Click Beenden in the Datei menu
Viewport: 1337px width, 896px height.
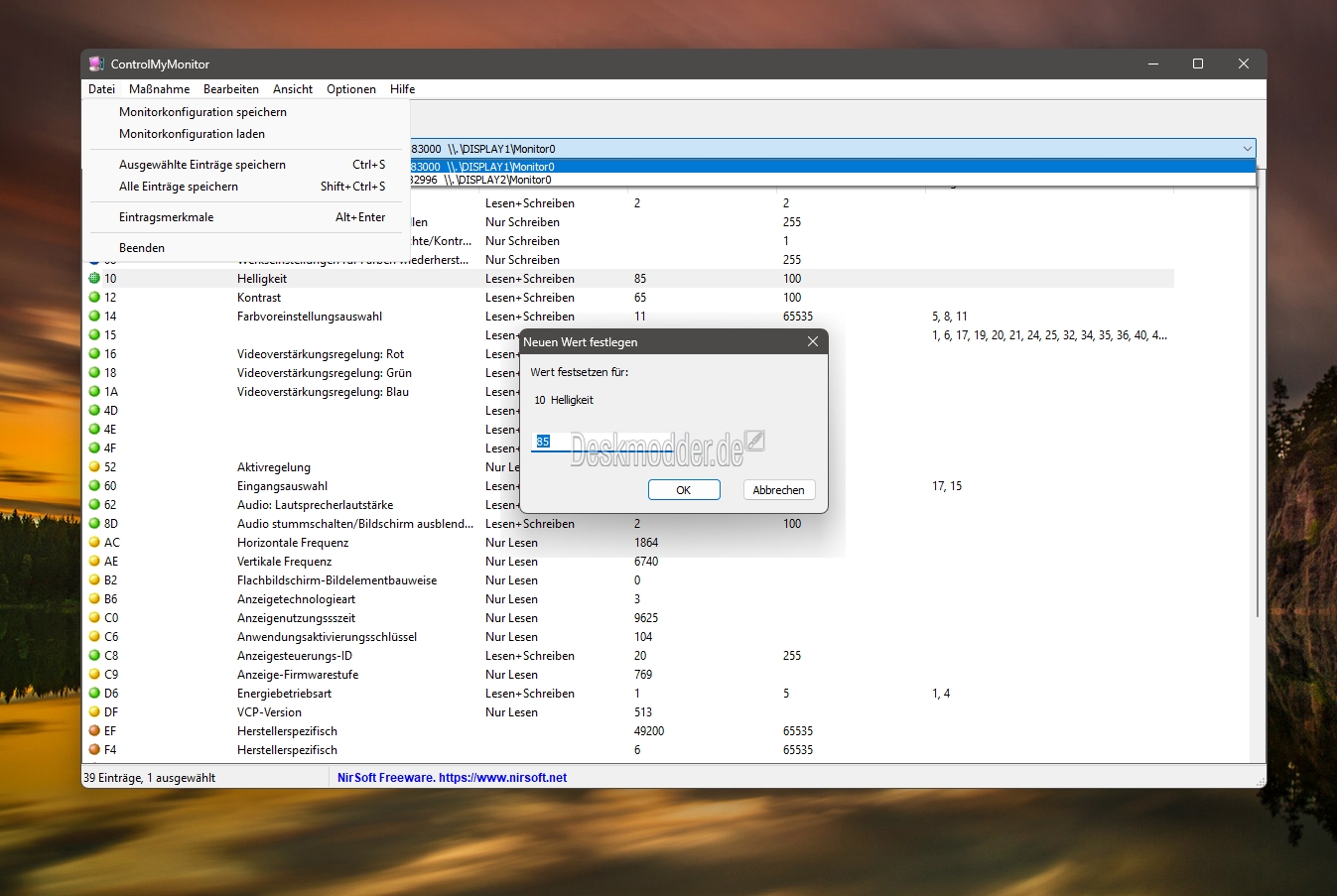pyautogui.click(x=142, y=248)
